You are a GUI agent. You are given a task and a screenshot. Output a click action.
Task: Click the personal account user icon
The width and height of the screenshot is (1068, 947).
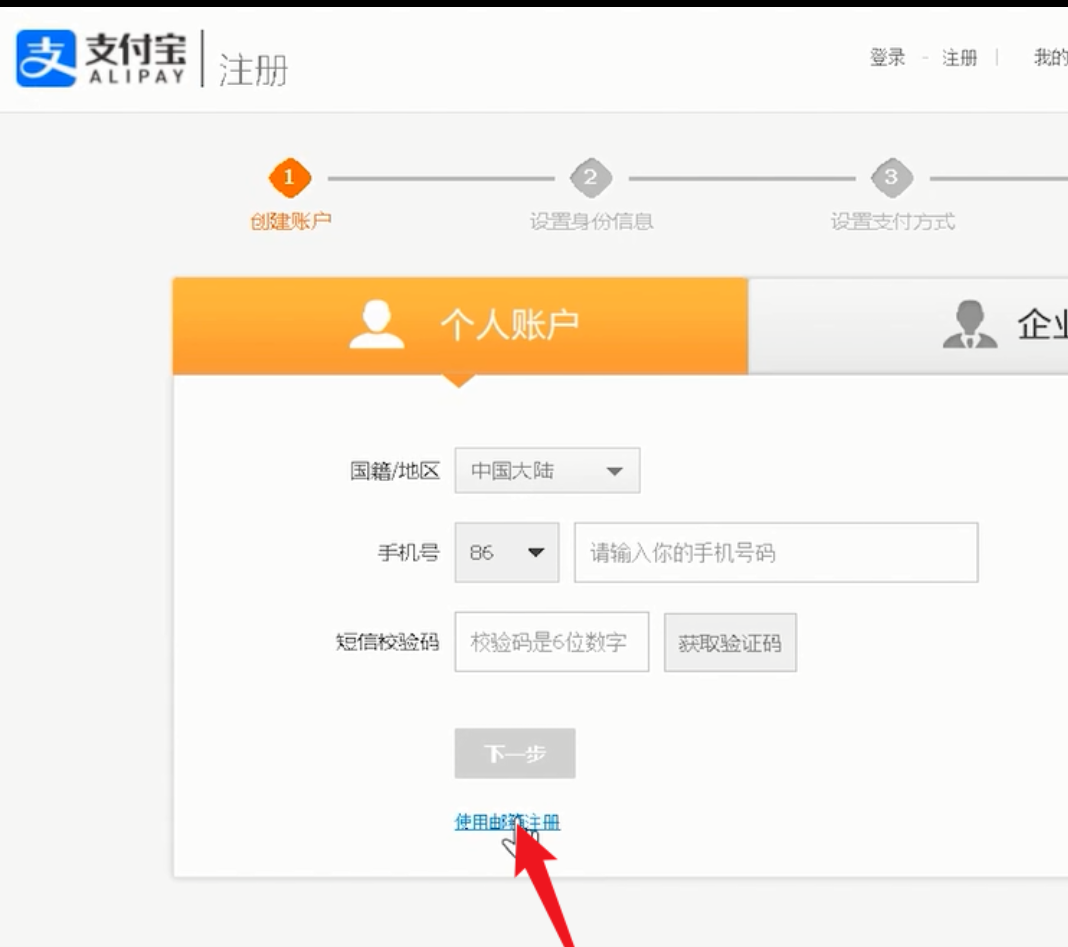tap(377, 324)
